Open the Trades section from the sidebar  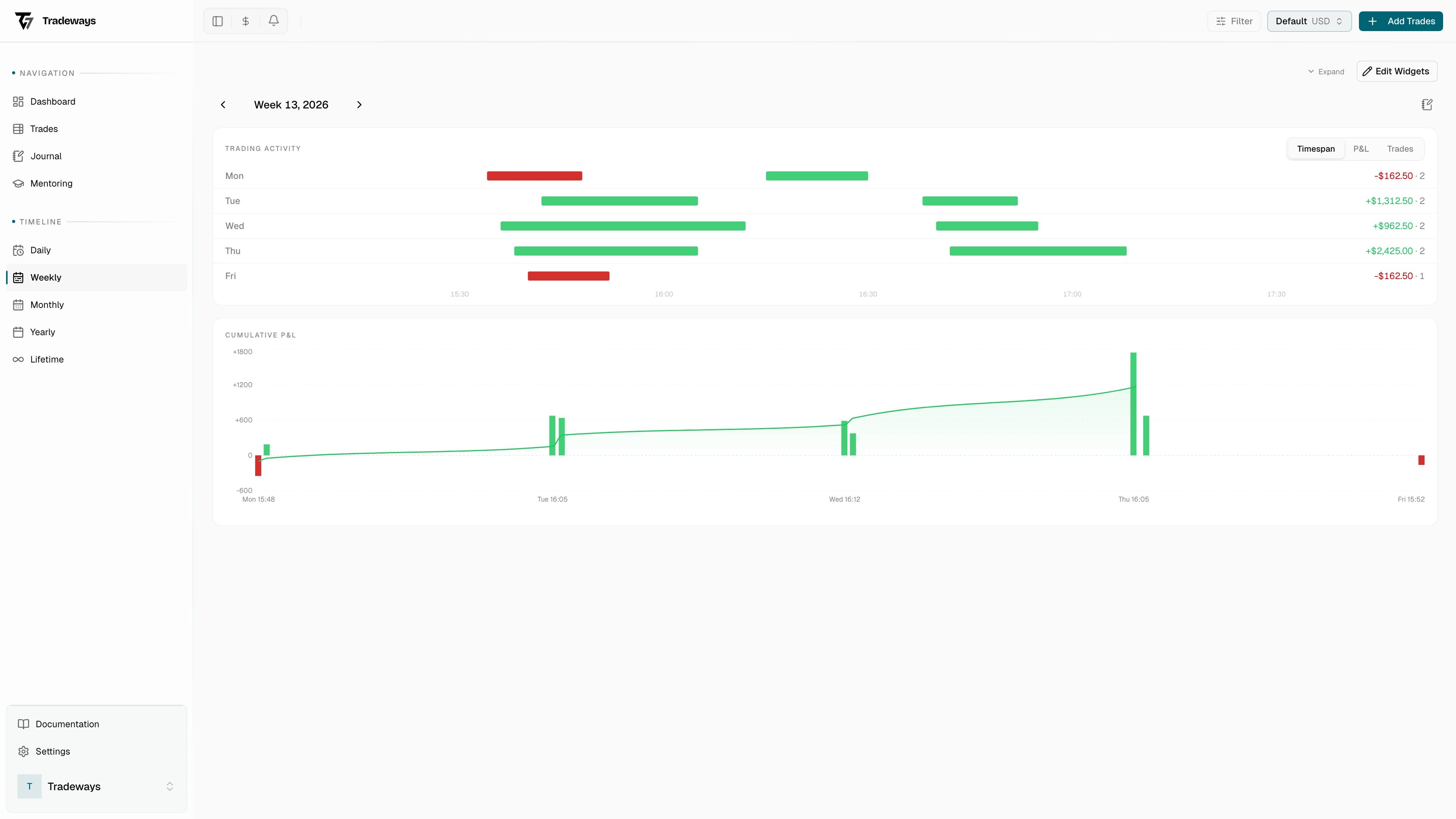click(x=44, y=128)
